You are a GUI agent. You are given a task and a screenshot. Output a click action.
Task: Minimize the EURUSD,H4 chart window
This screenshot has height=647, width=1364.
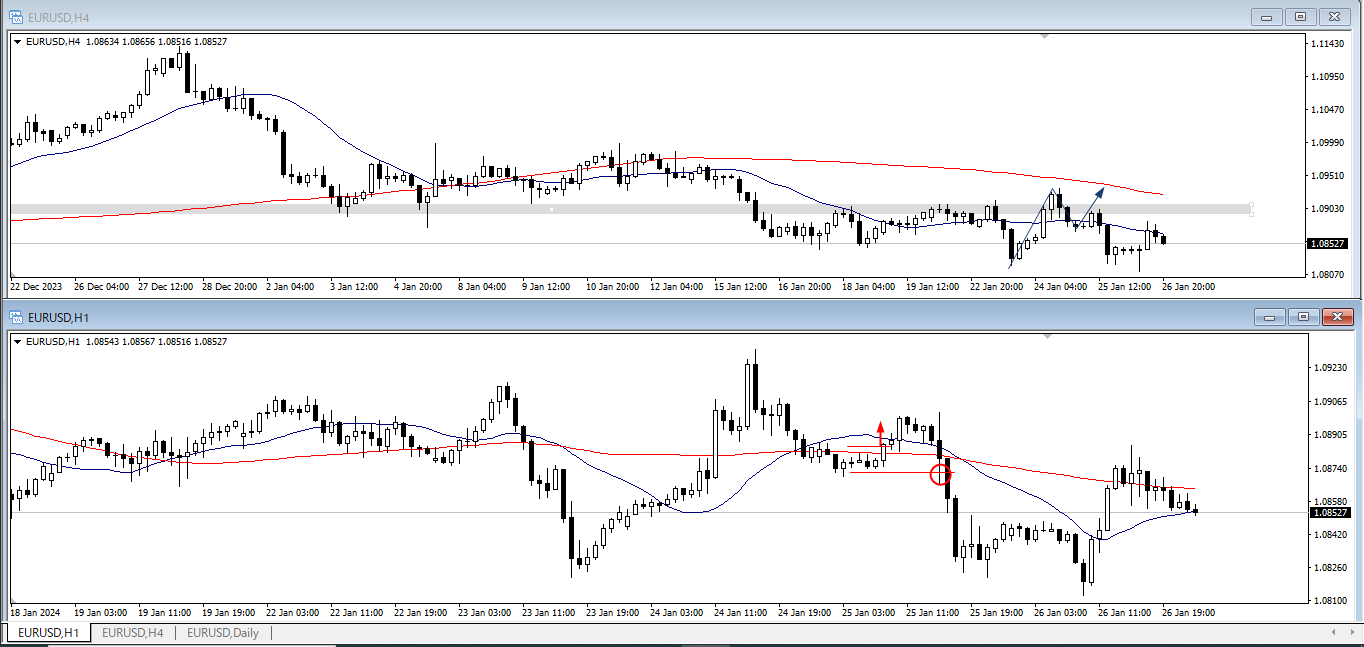1267,17
